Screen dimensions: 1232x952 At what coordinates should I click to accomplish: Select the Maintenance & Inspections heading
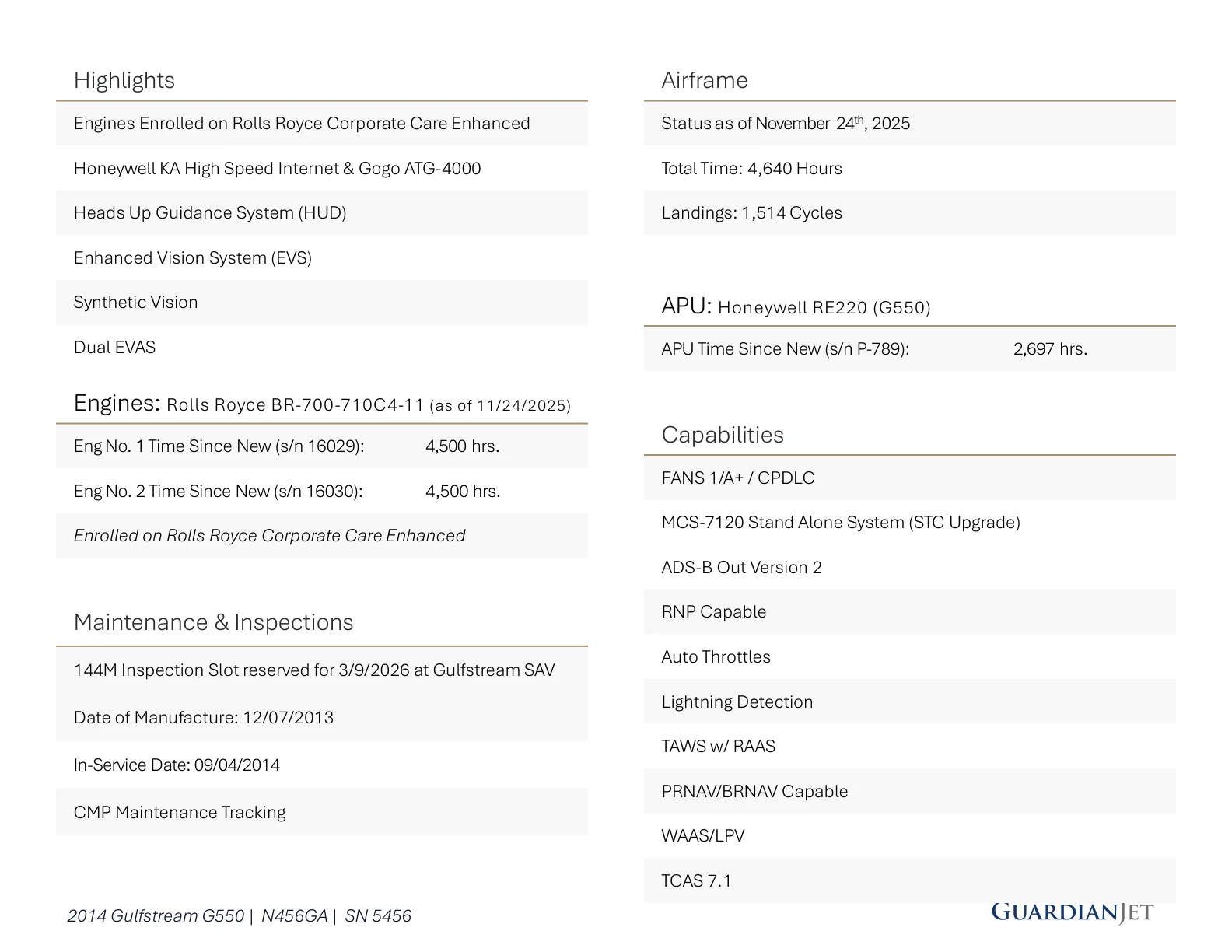coord(213,622)
